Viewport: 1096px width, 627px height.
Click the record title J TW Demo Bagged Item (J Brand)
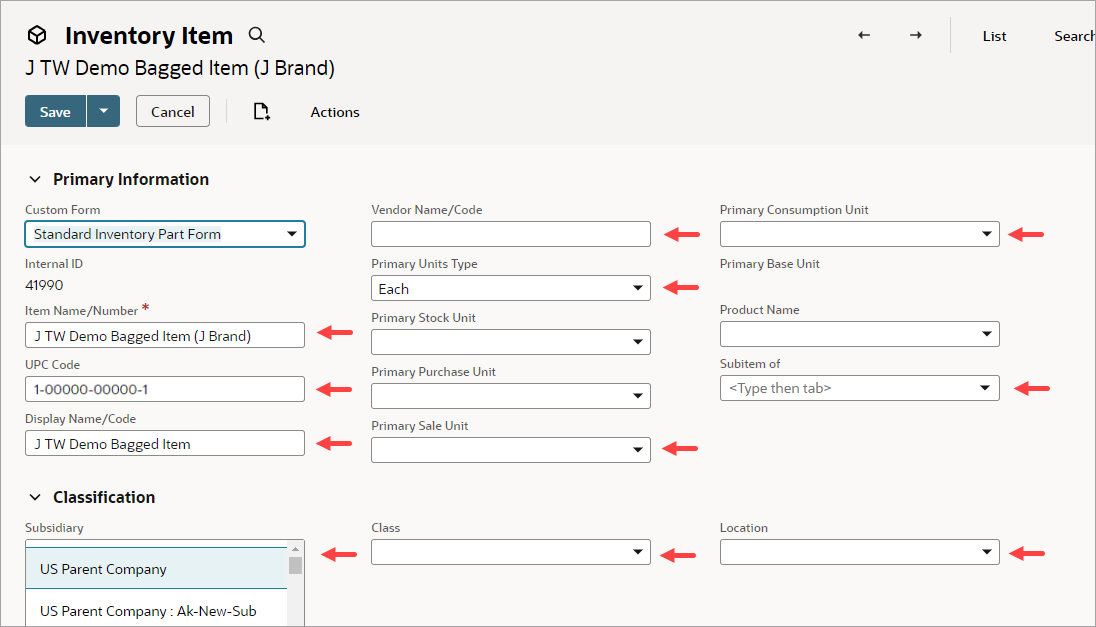coord(180,68)
